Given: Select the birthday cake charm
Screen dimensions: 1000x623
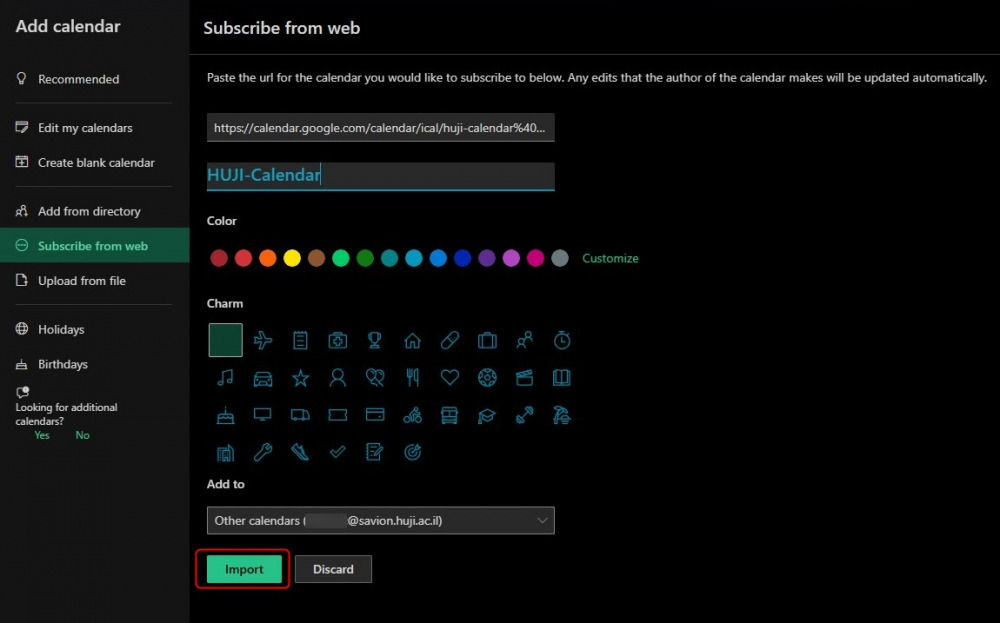Looking at the screenshot, I should pyautogui.click(x=225, y=415).
